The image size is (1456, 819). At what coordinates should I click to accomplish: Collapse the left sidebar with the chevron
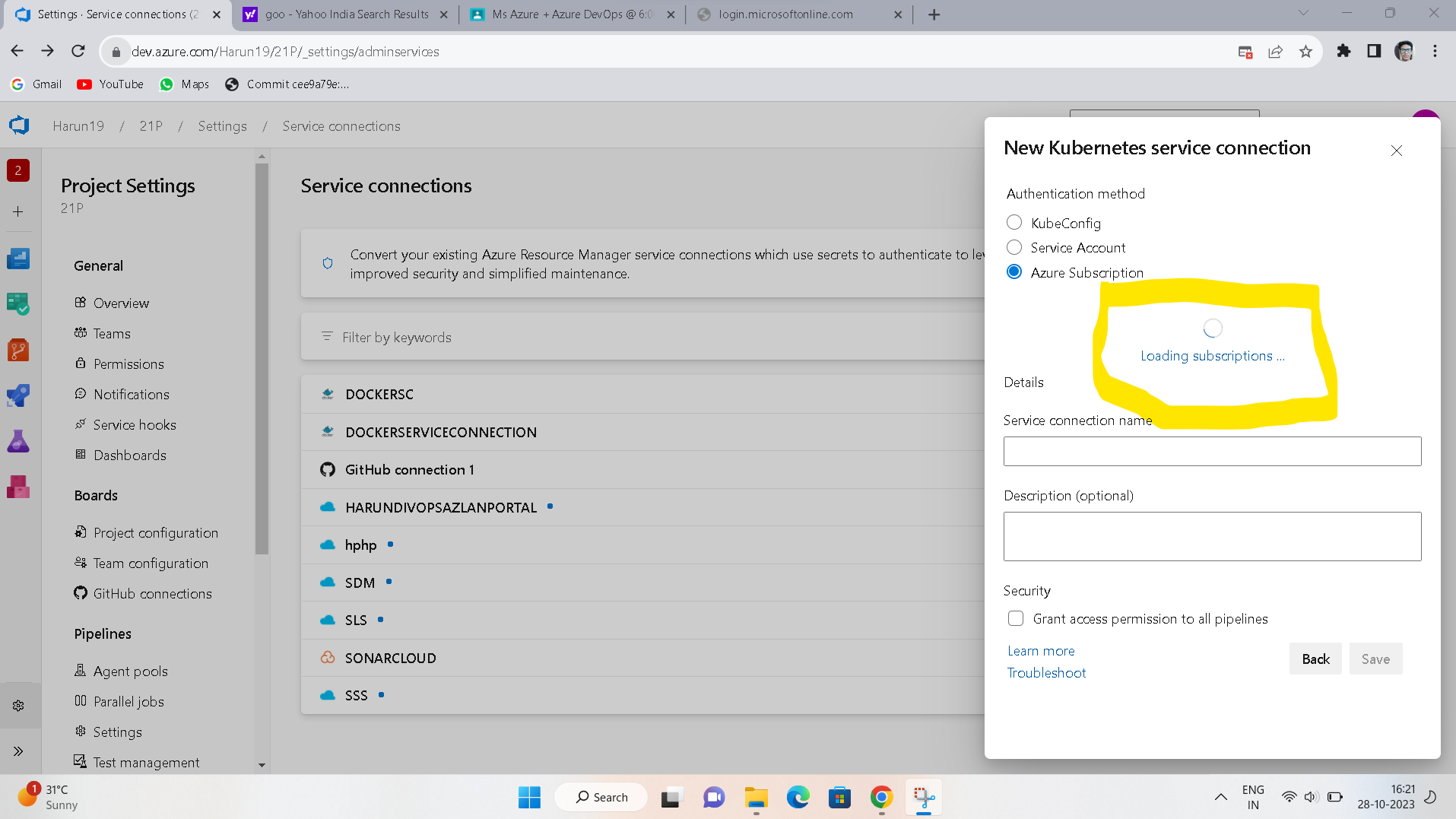click(x=18, y=751)
